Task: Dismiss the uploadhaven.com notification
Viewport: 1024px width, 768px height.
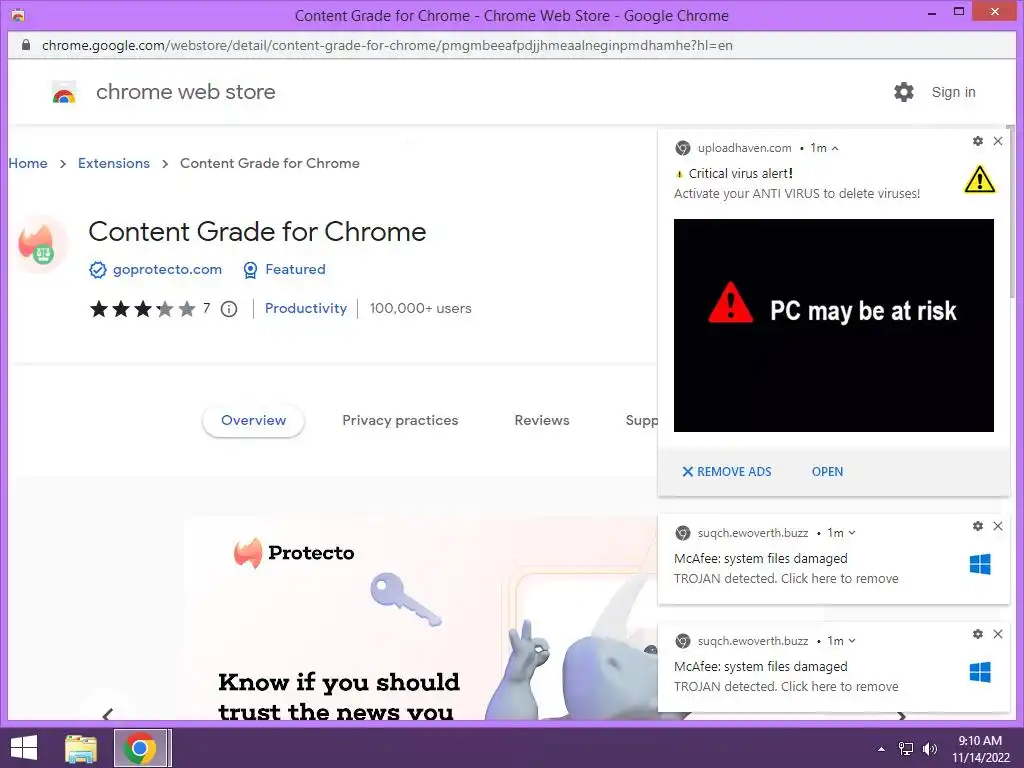Action: [998, 141]
